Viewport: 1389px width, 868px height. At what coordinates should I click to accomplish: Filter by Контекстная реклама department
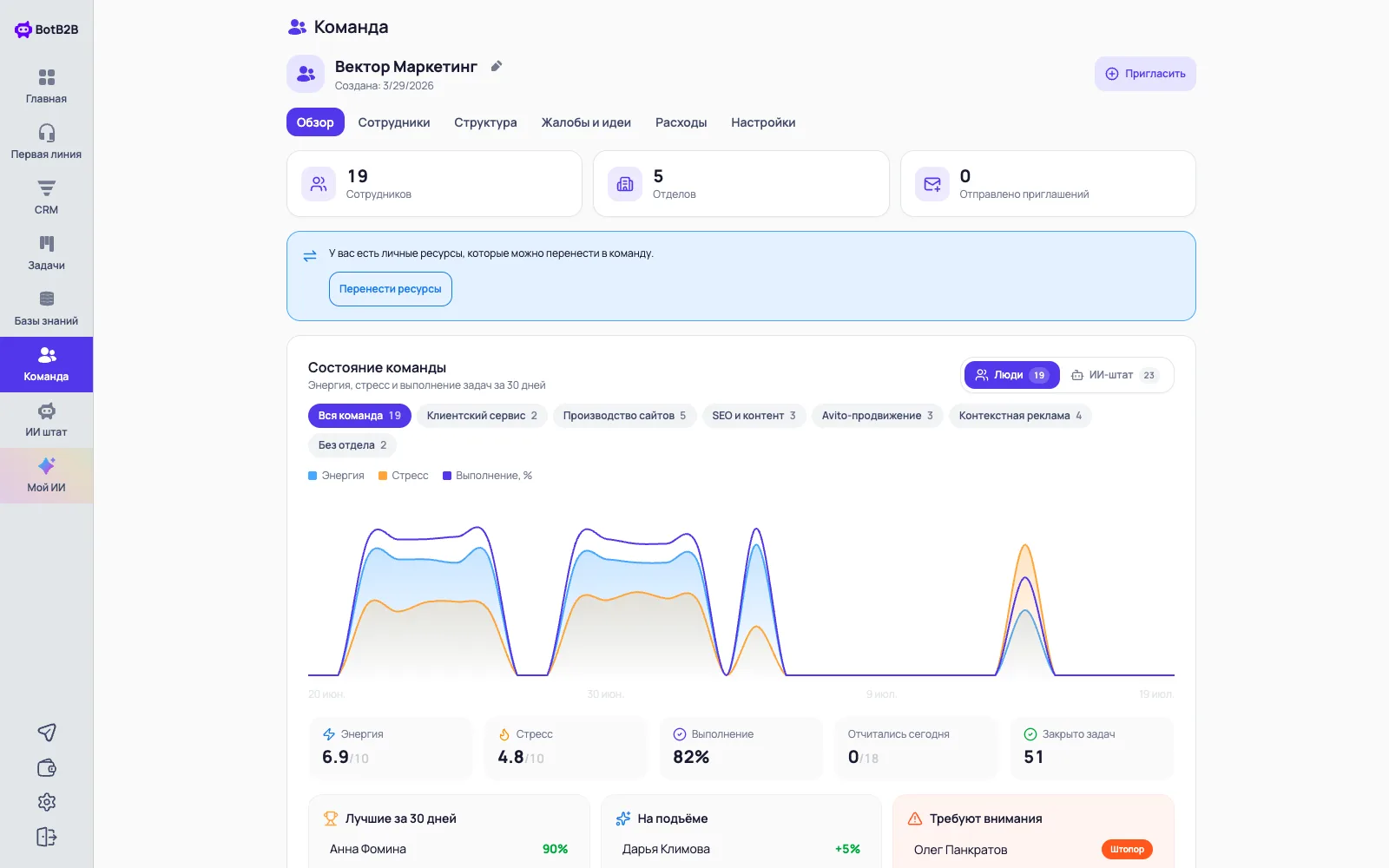(x=1020, y=416)
